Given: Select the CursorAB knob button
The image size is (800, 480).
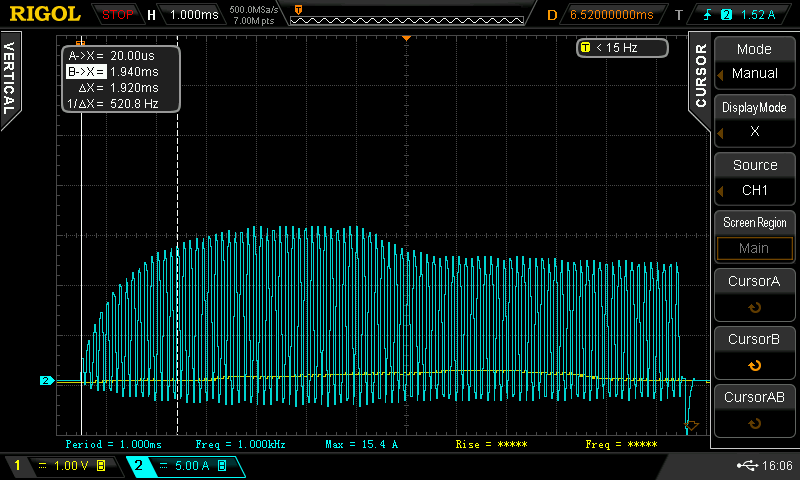Looking at the screenshot, I should tap(754, 411).
